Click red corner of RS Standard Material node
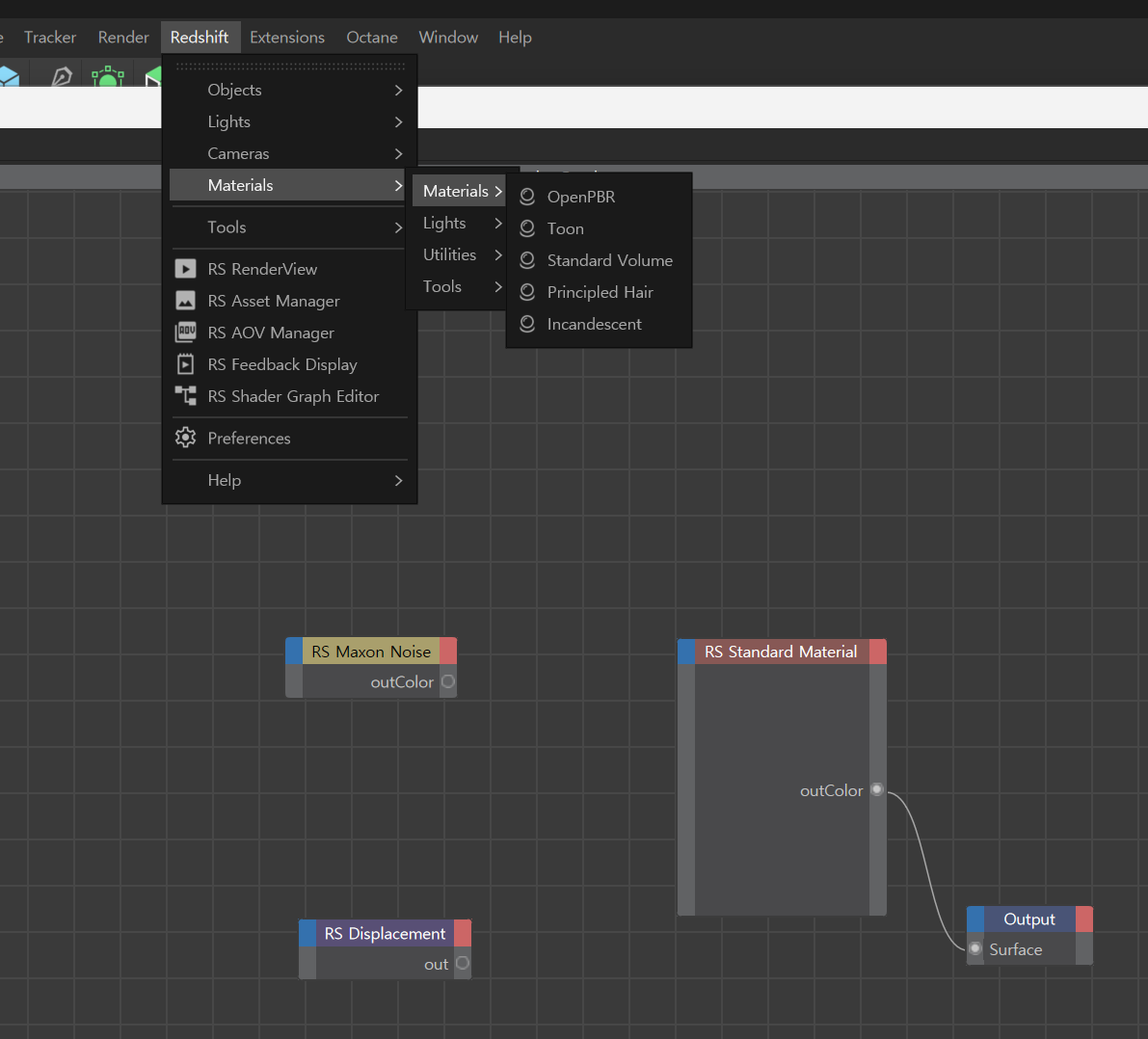 [x=878, y=652]
